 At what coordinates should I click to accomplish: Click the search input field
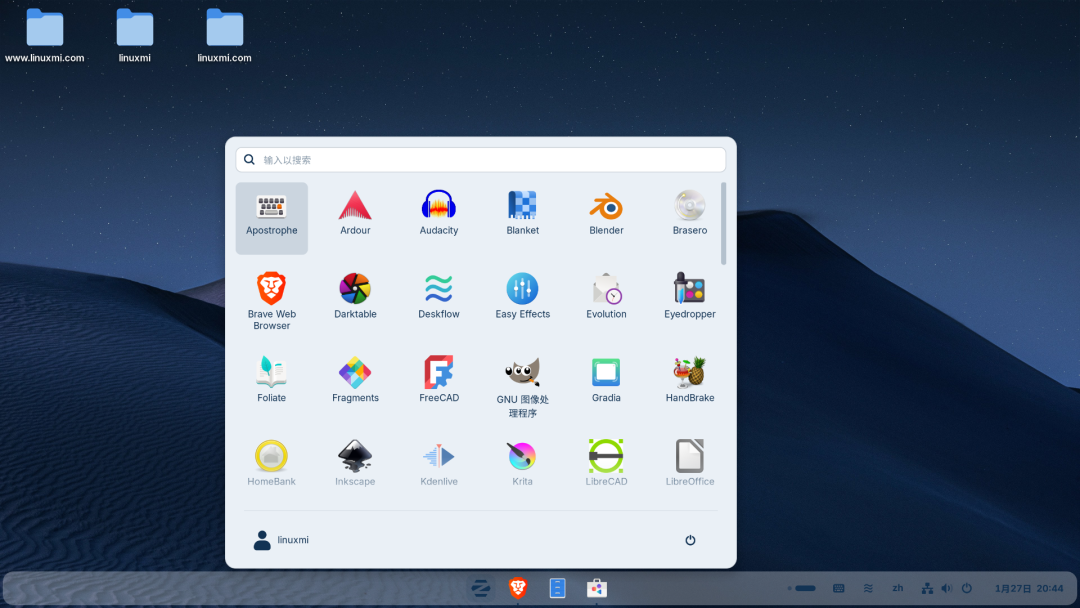click(x=480, y=159)
